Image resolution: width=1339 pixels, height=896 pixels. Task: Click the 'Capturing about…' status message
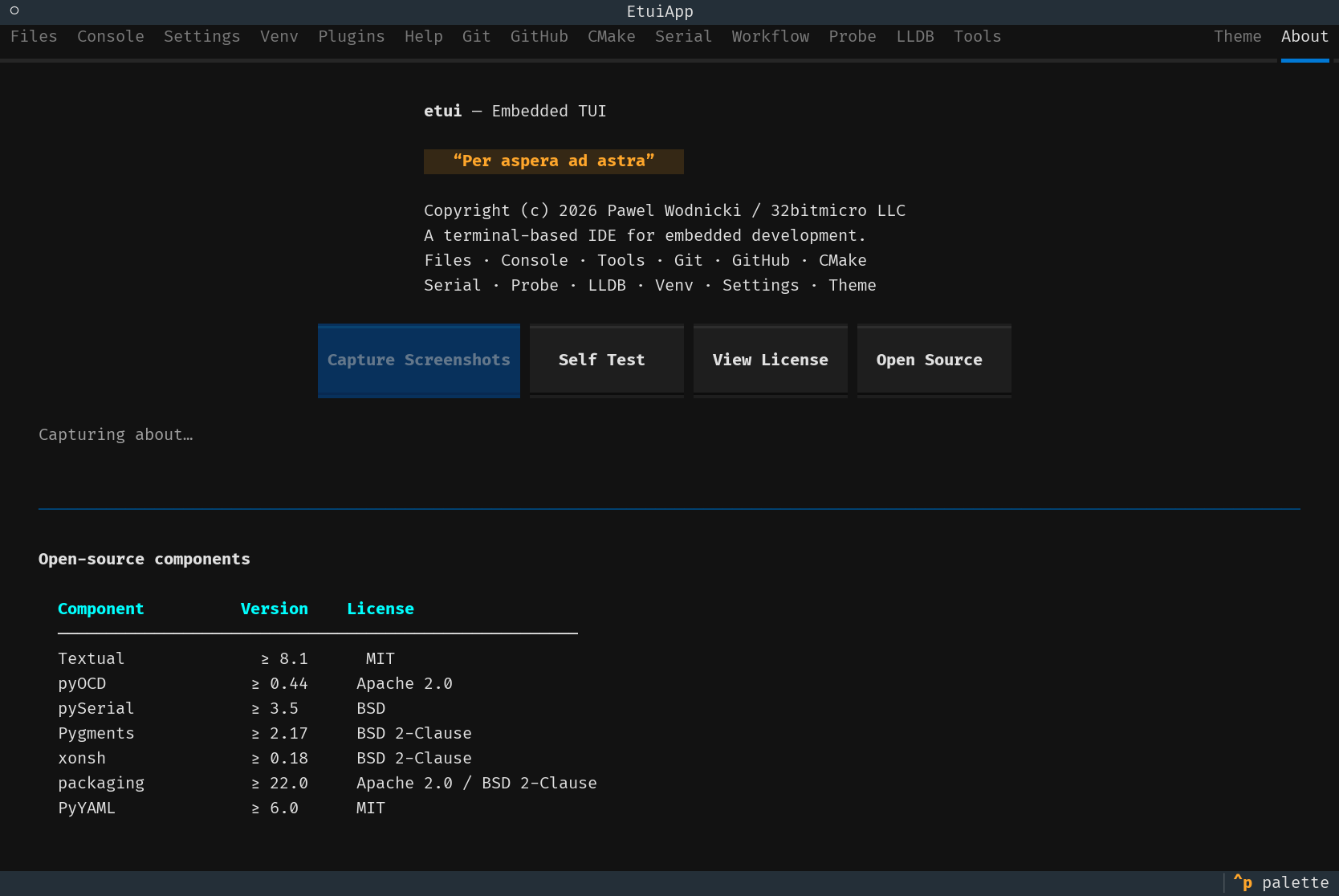(x=116, y=435)
